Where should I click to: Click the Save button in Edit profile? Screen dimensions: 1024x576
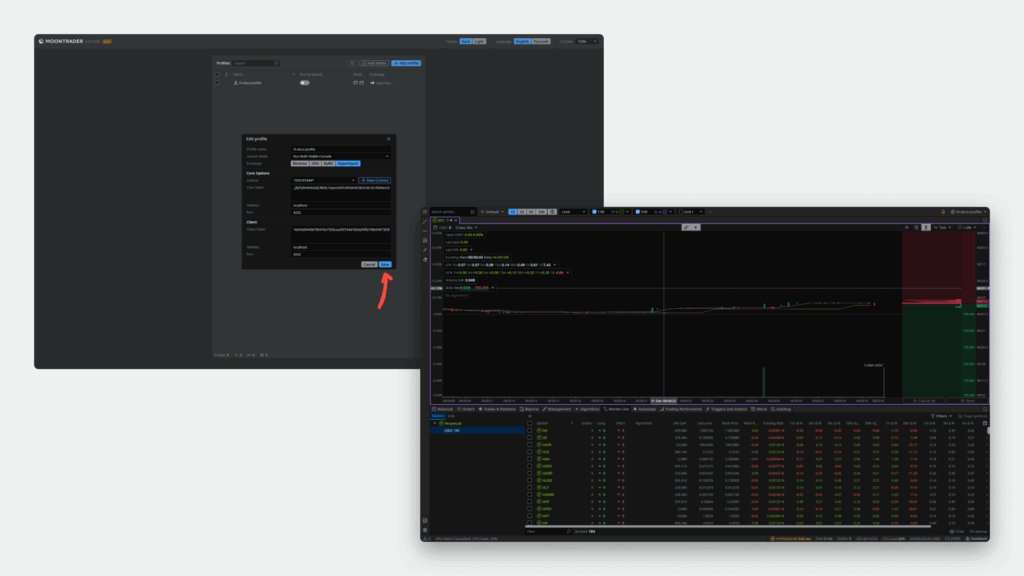[385, 264]
